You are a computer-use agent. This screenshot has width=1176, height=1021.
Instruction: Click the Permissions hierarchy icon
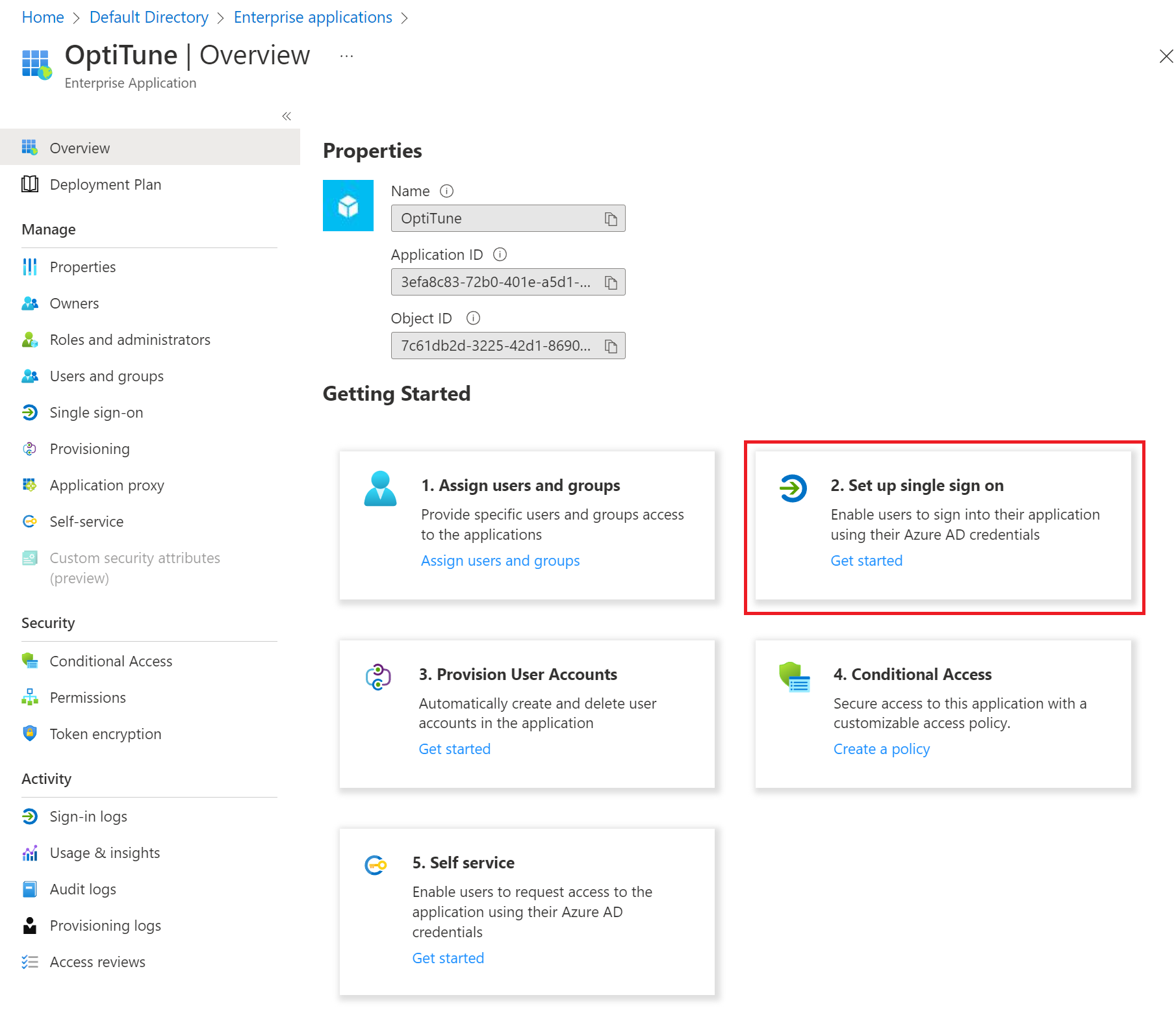30,697
